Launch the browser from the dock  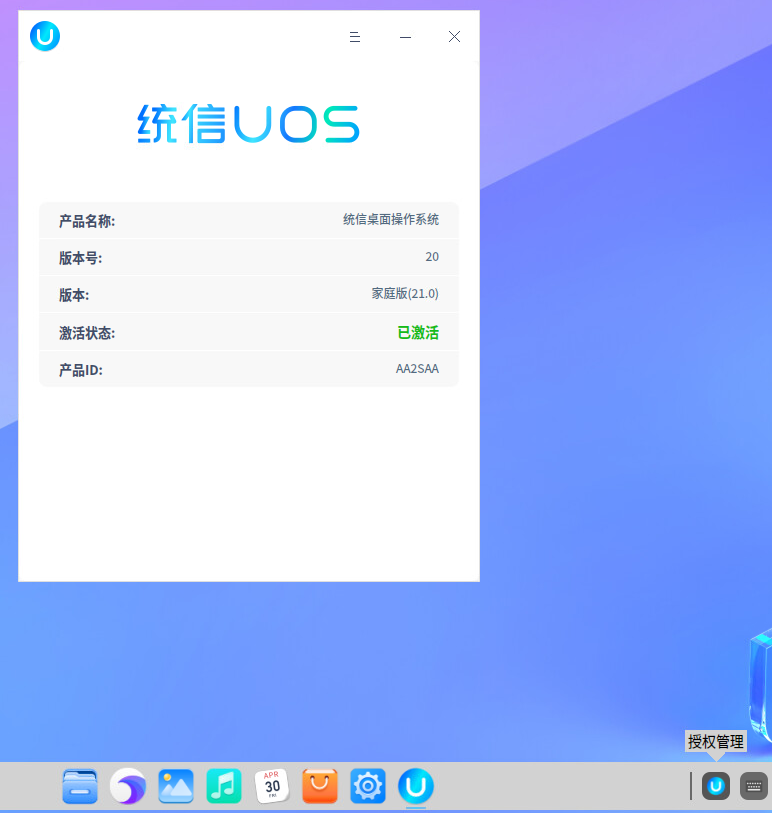128,786
